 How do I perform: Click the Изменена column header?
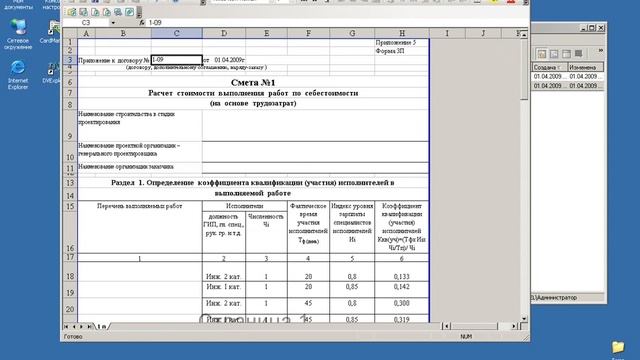pyautogui.click(x=586, y=67)
